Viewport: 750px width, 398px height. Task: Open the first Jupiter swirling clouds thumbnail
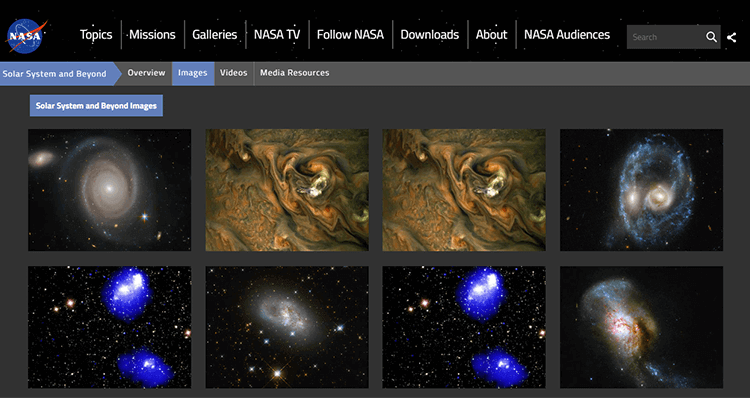click(287, 190)
